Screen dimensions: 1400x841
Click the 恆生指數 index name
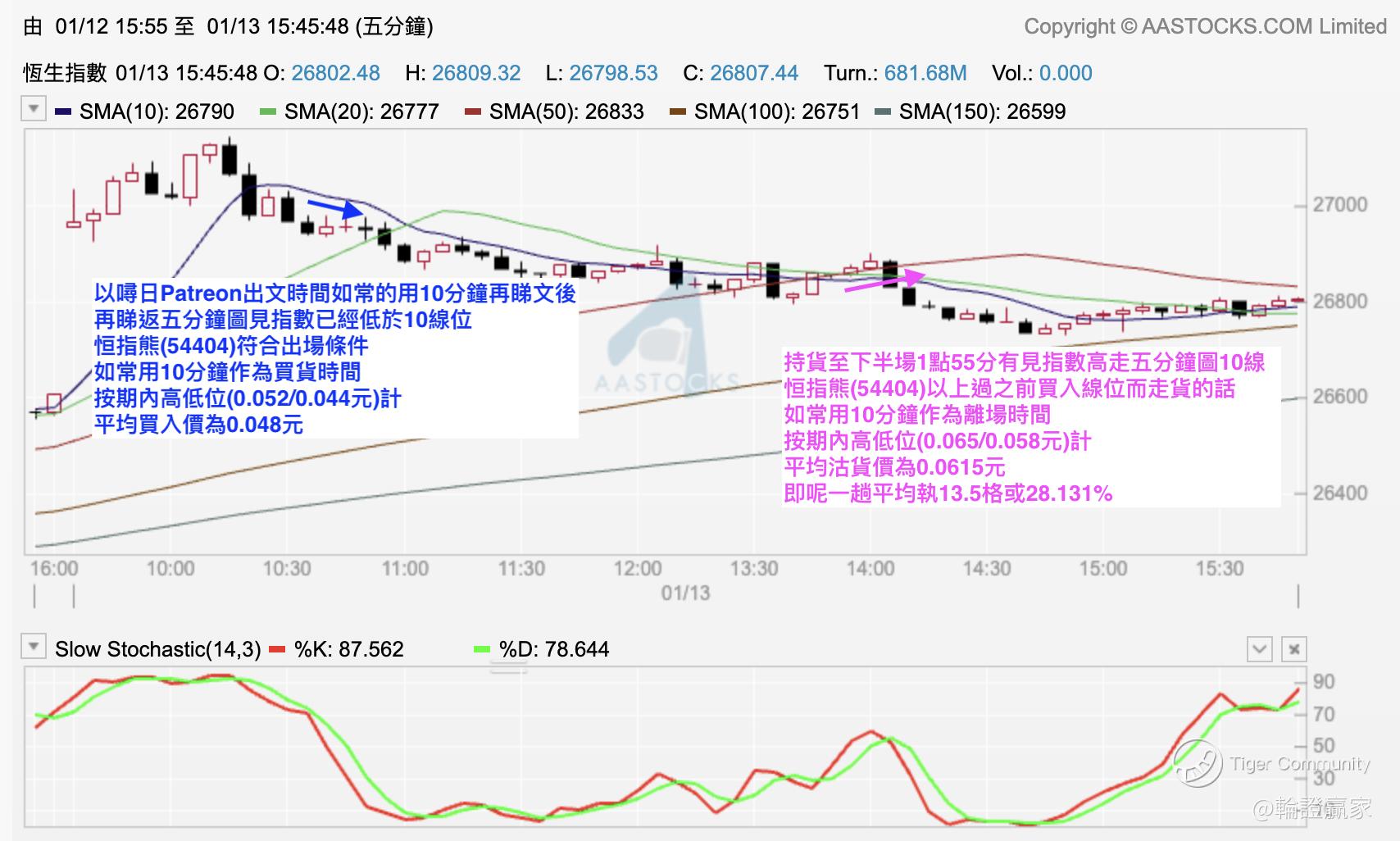(x=65, y=73)
